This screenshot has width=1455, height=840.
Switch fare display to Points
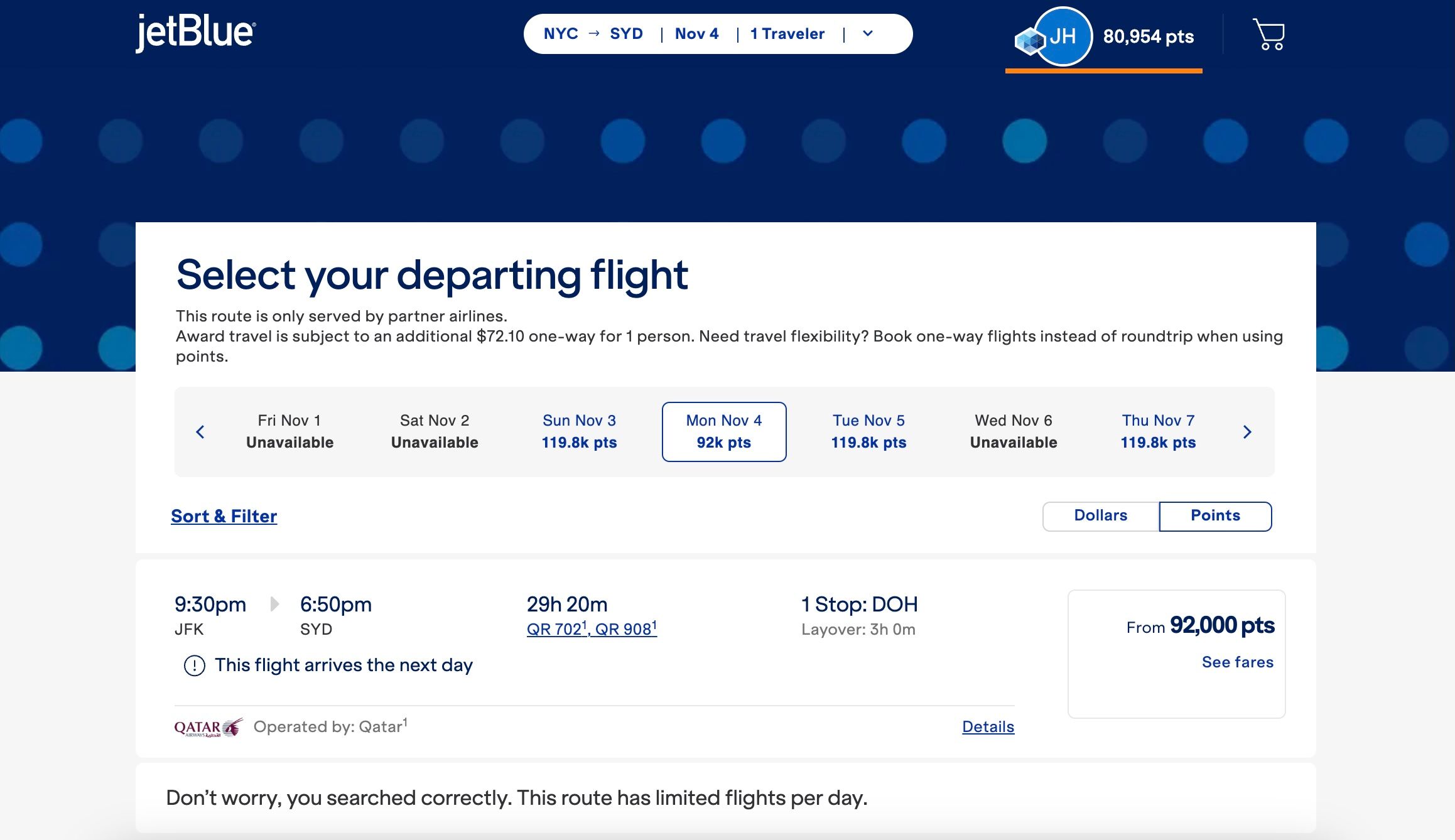click(x=1215, y=516)
